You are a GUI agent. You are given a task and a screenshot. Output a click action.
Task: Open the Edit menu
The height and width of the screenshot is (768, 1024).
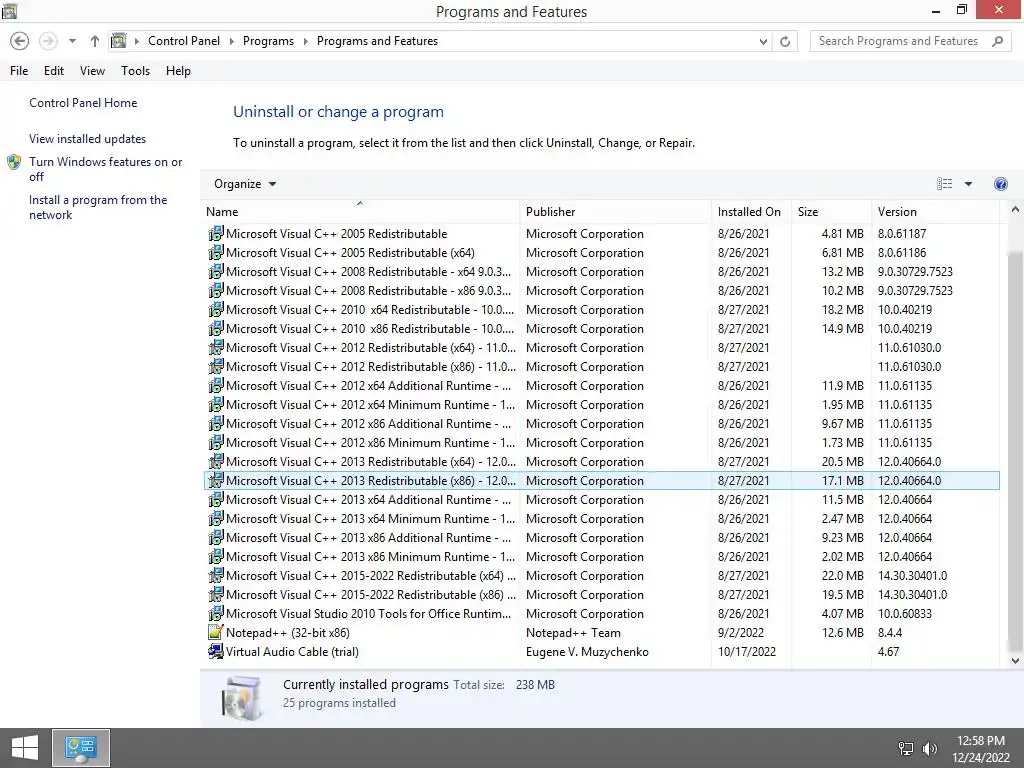54,71
